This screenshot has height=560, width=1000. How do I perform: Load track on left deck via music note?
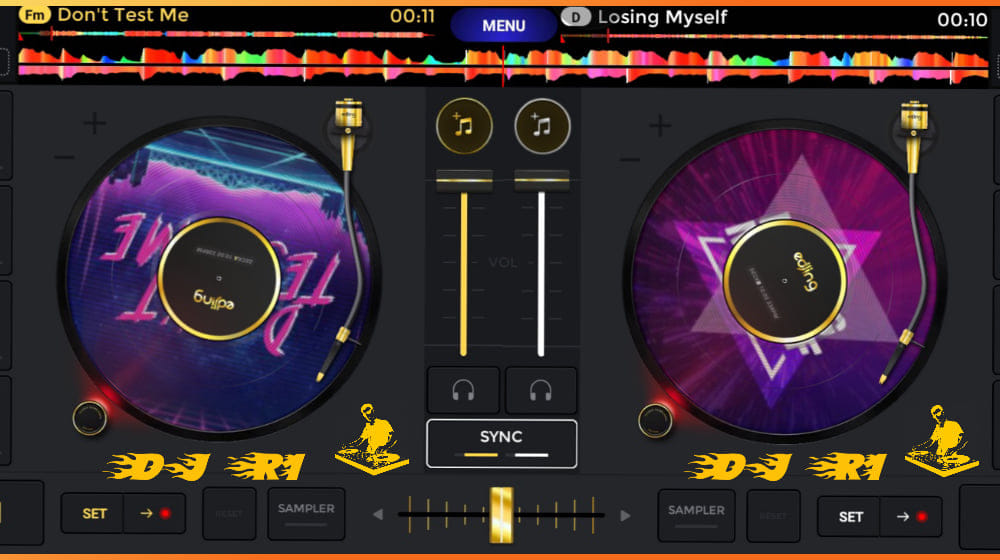point(464,126)
